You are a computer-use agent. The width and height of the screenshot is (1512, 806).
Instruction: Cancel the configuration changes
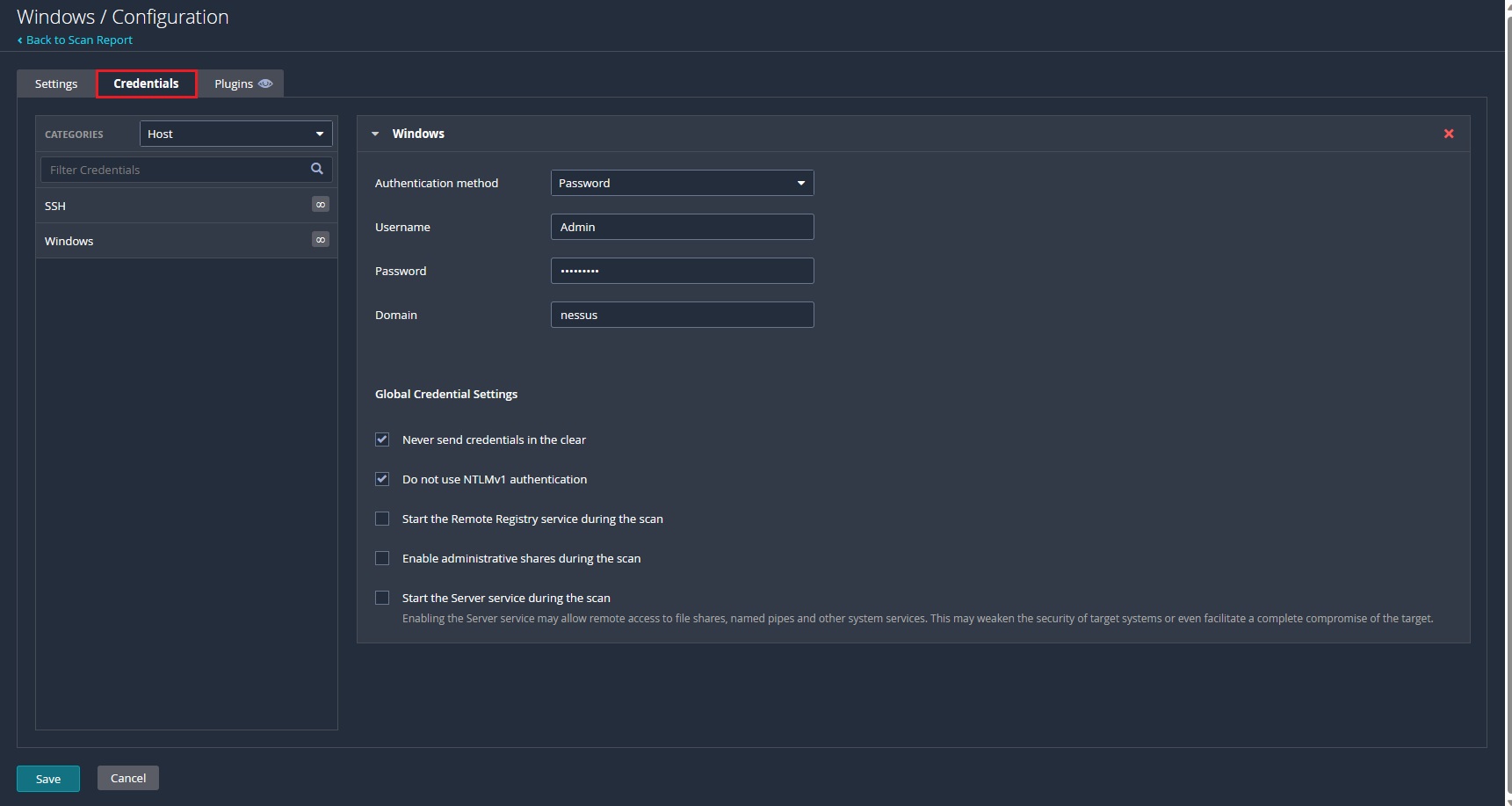tap(127, 778)
